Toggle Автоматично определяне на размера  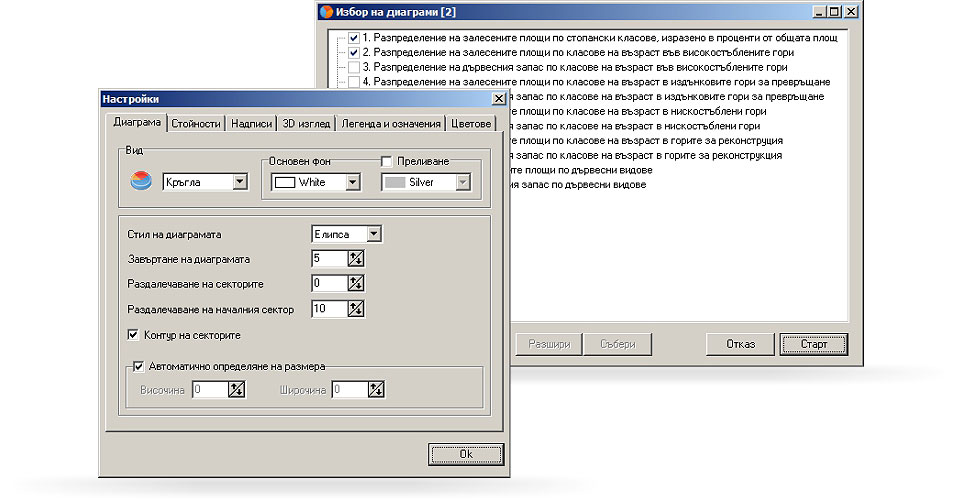click(138, 366)
